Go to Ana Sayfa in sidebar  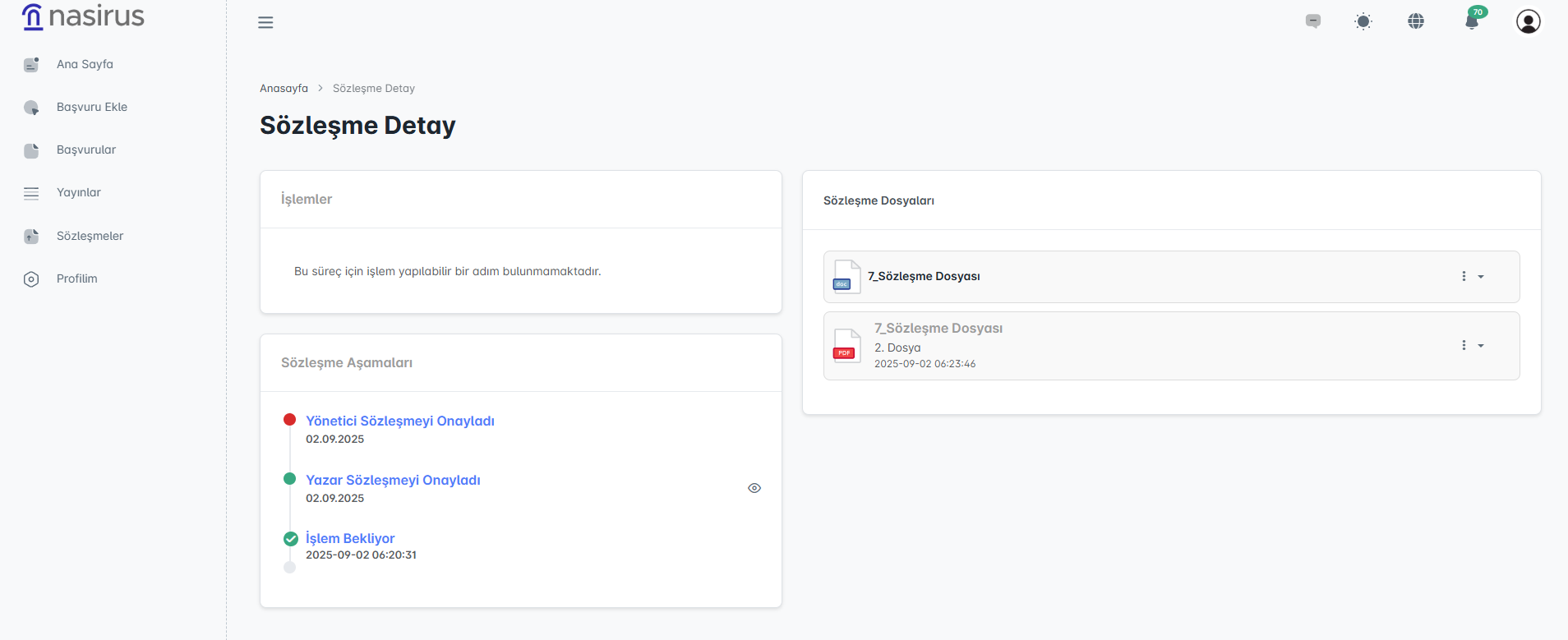[x=85, y=64]
